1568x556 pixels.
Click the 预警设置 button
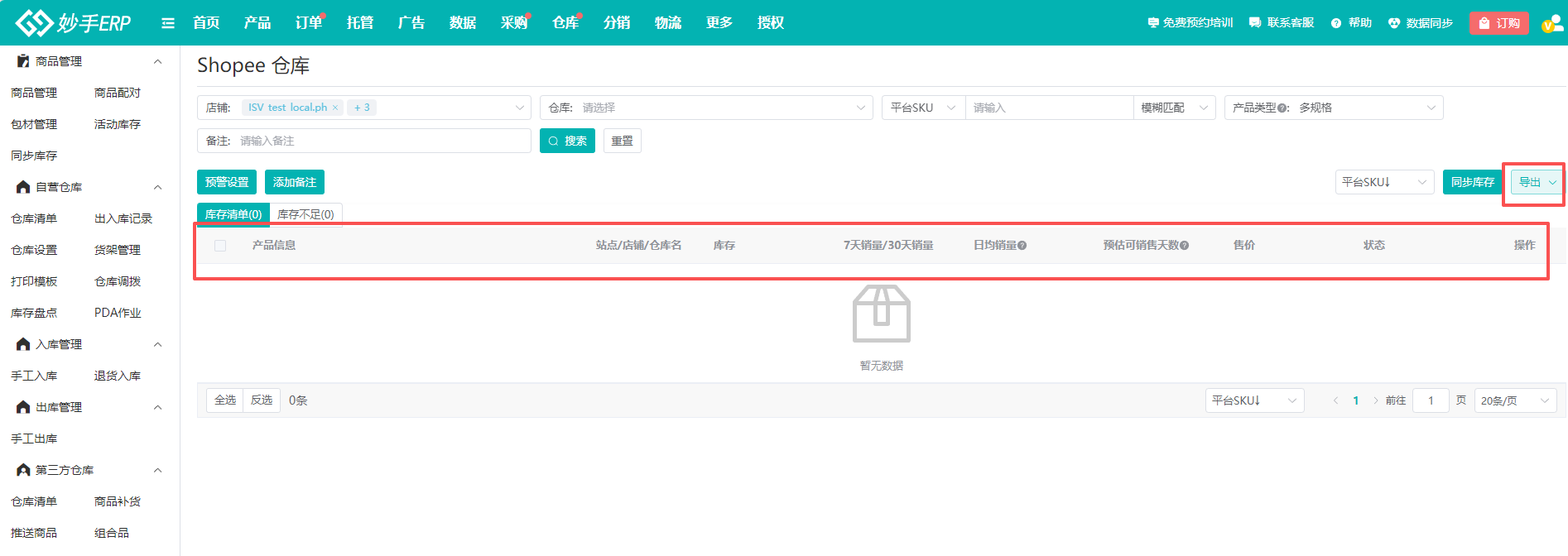click(x=227, y=182)
